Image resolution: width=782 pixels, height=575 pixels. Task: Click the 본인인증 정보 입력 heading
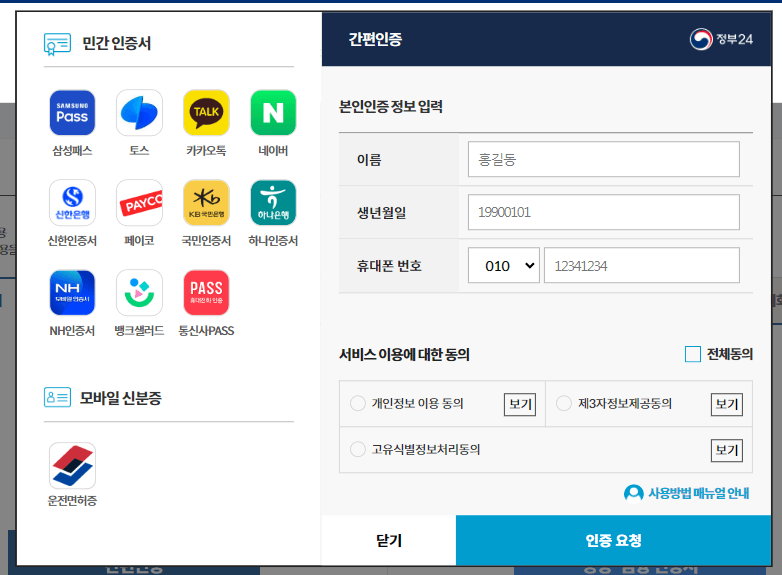pyautogui.click(x=391, y=106)
